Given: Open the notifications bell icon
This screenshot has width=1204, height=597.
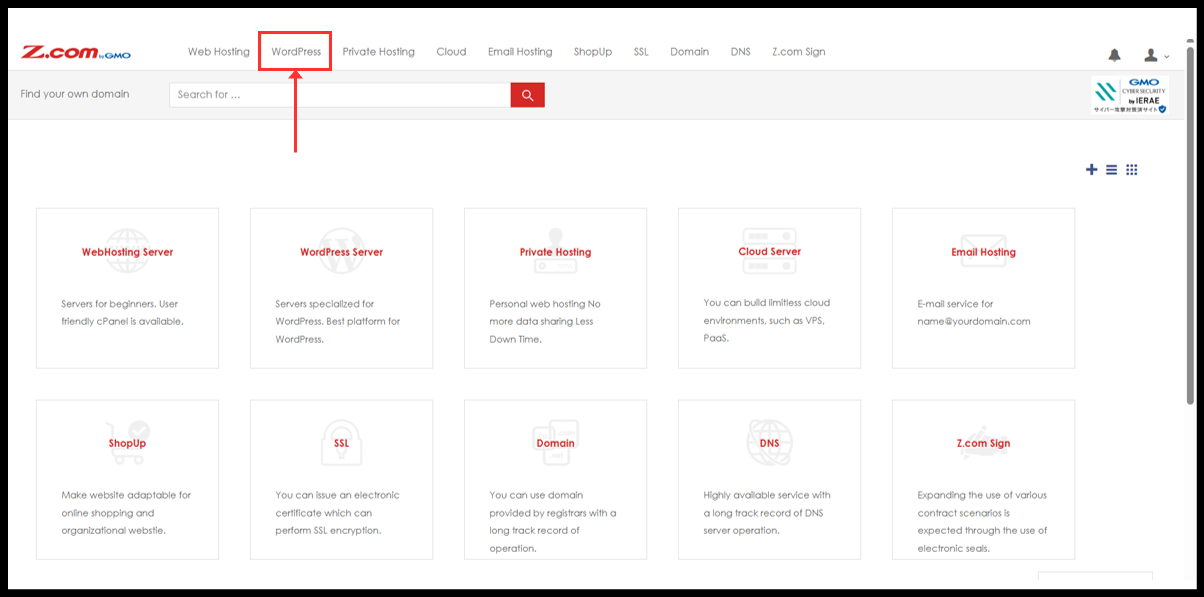Looking at the screenshot, I should [x=1115, y=55].
